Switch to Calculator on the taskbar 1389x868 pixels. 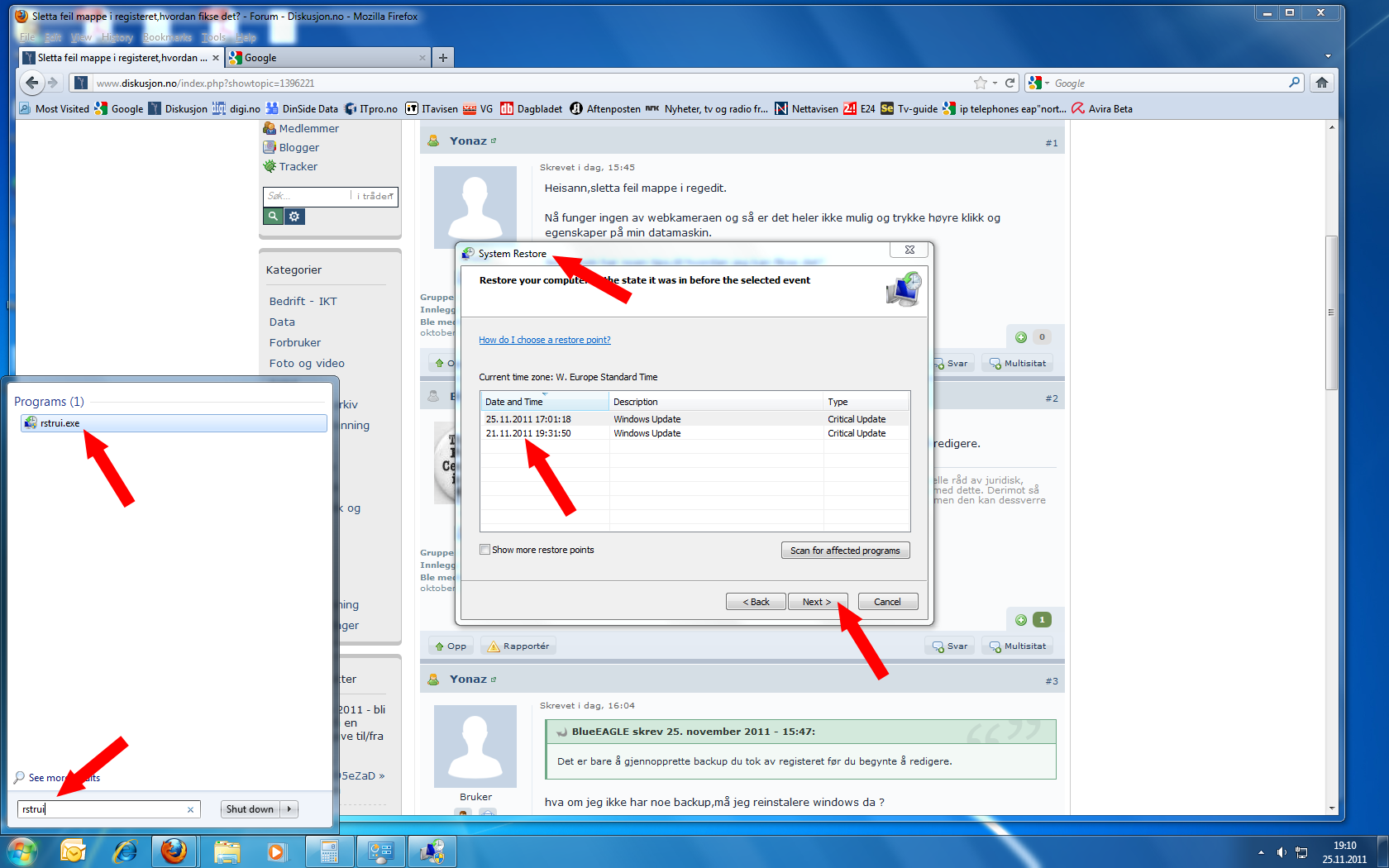(329, 851)
